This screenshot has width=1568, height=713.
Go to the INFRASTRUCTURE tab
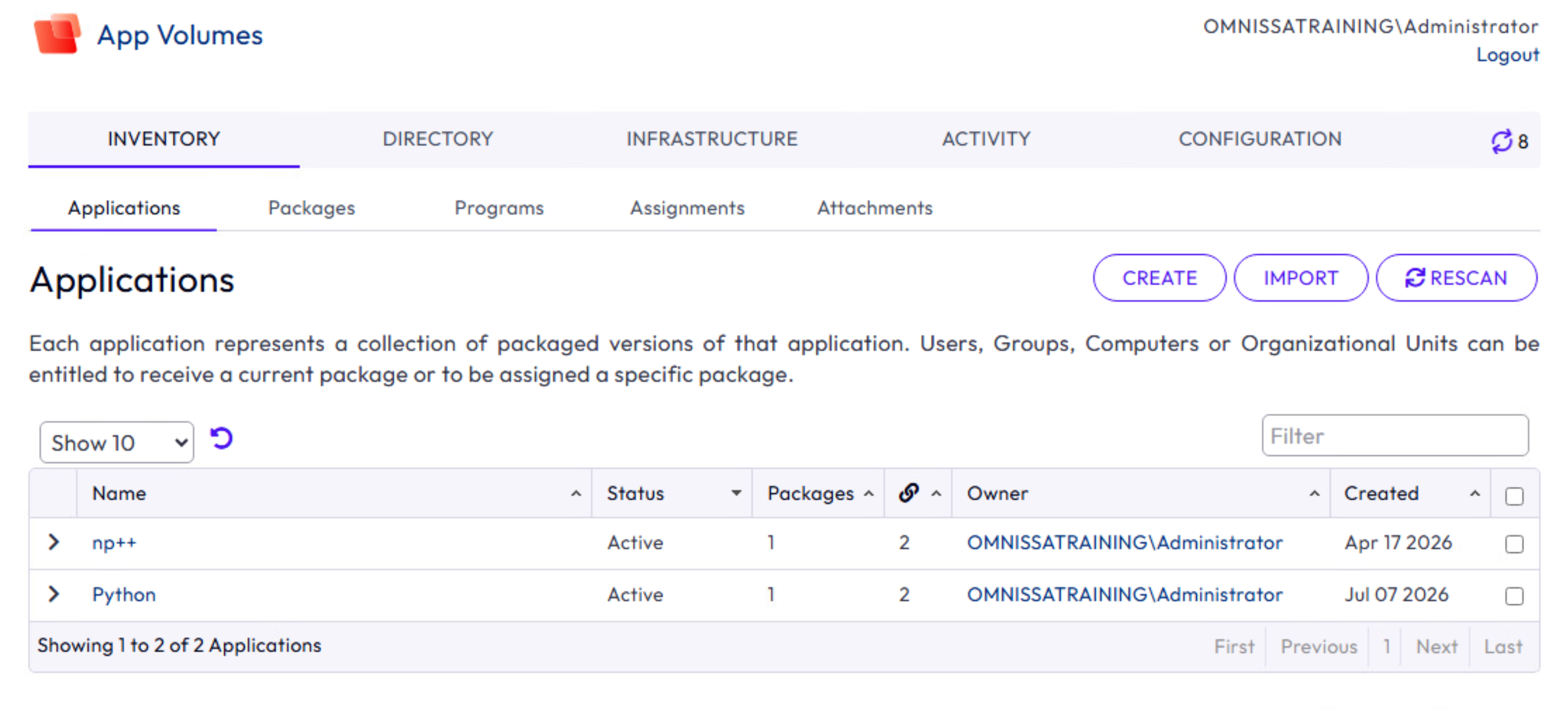(711, 139)
